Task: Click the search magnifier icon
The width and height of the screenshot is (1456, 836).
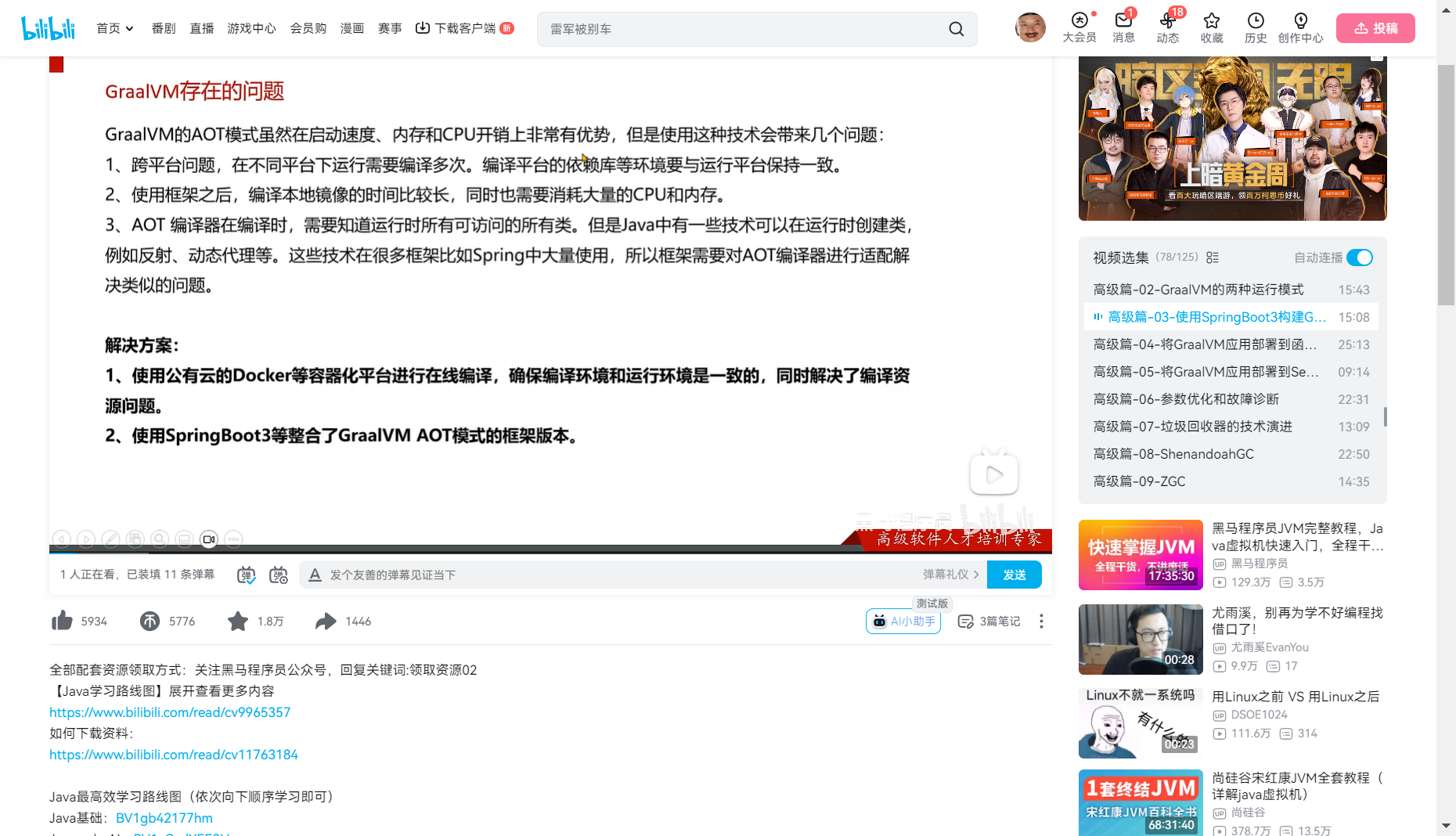Action: click(x=956, y=29)
